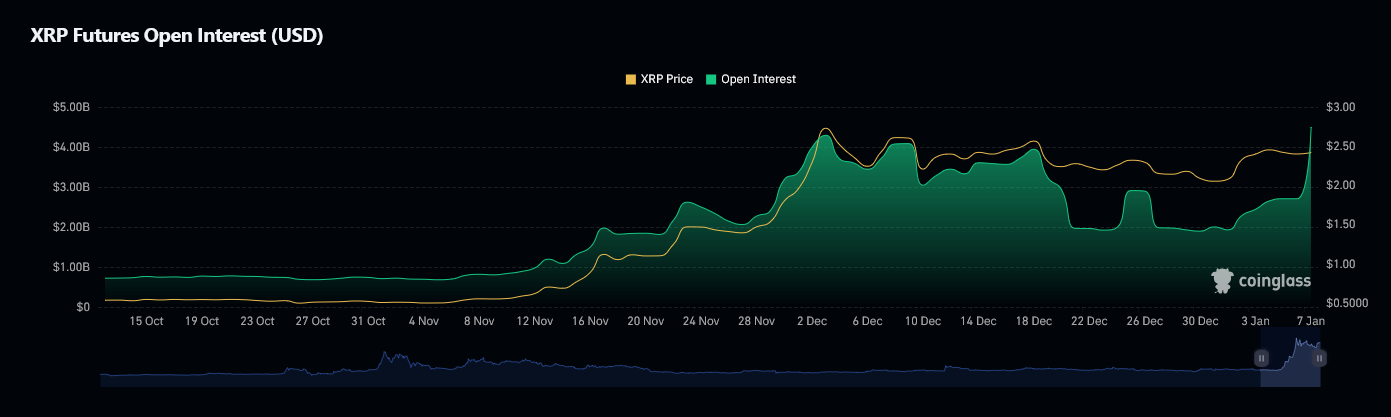Toggle the Open Interest legend entry

tap(751, 79)
